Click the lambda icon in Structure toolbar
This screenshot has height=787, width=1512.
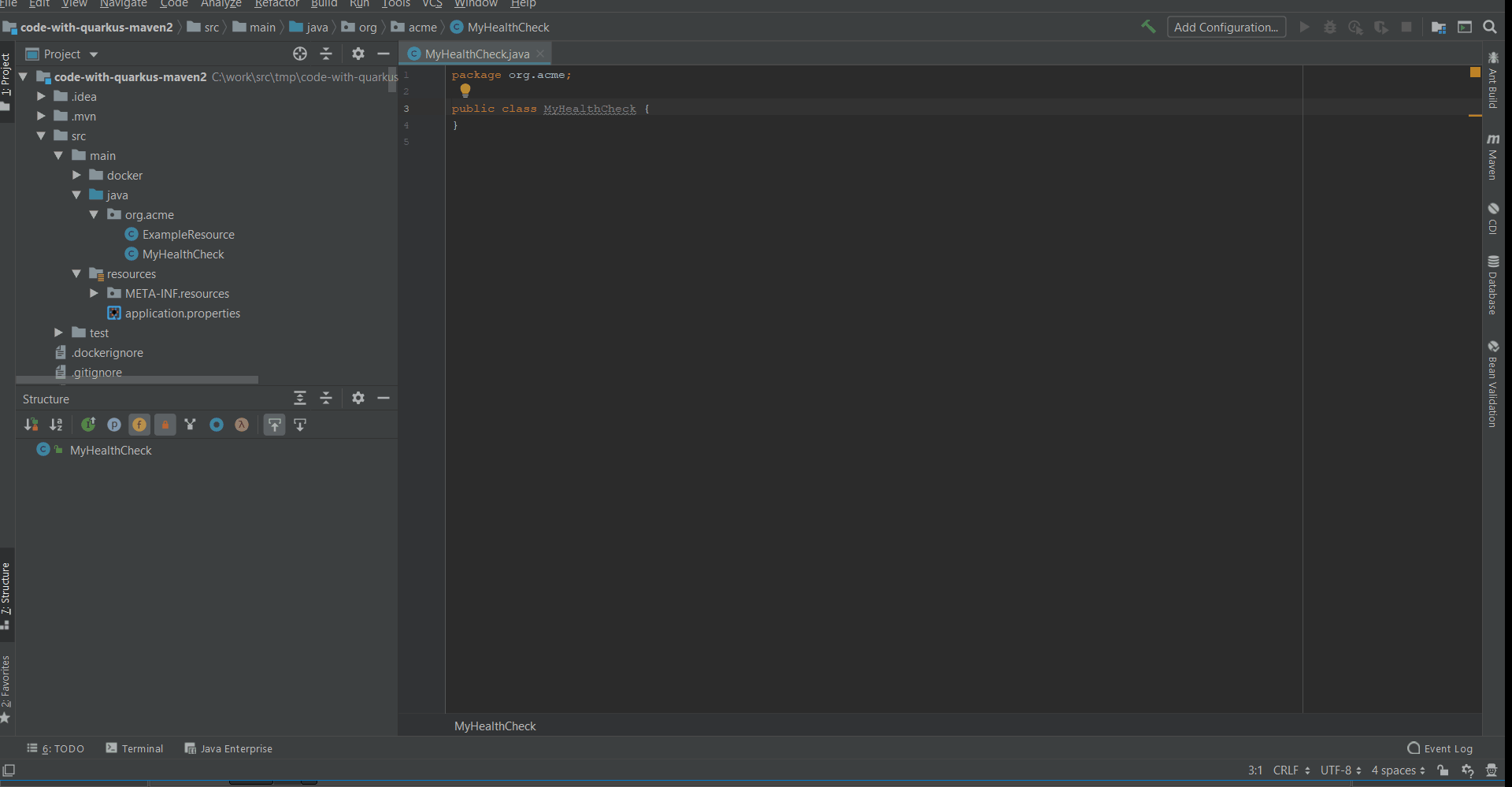tap(242, 425)
